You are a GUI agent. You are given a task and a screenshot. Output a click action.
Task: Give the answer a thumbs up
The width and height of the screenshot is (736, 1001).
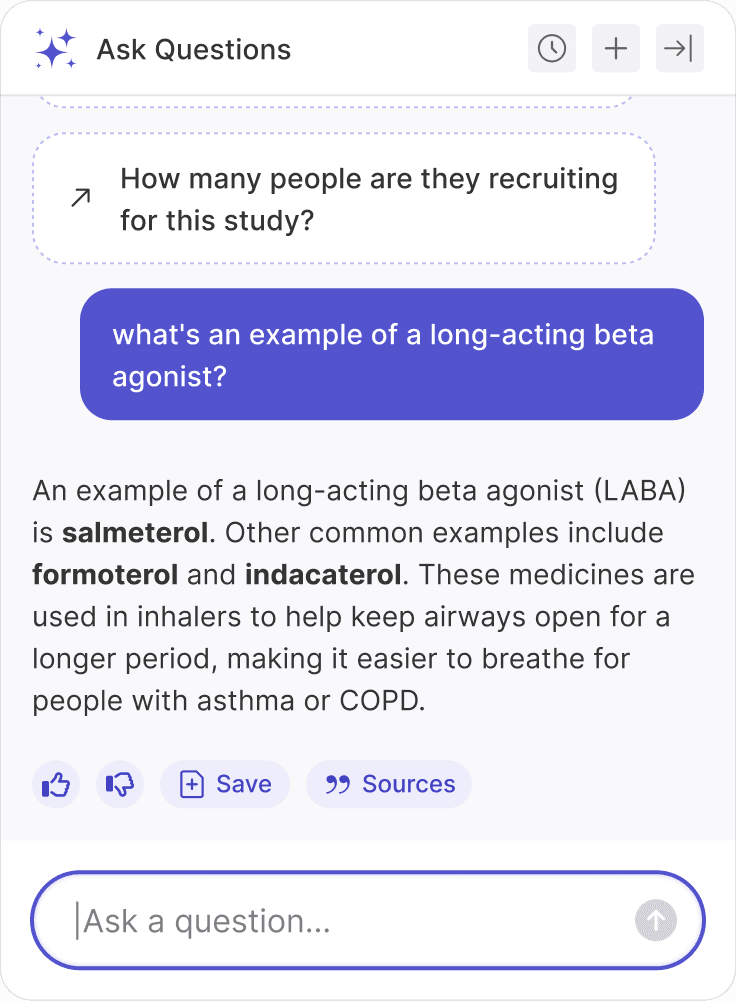pos(56,785)
